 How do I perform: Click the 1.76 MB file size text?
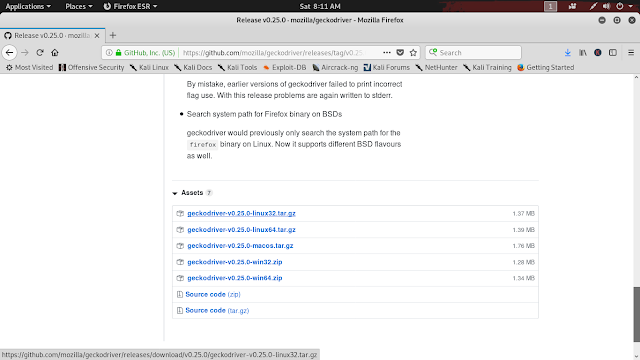(523, 246)
